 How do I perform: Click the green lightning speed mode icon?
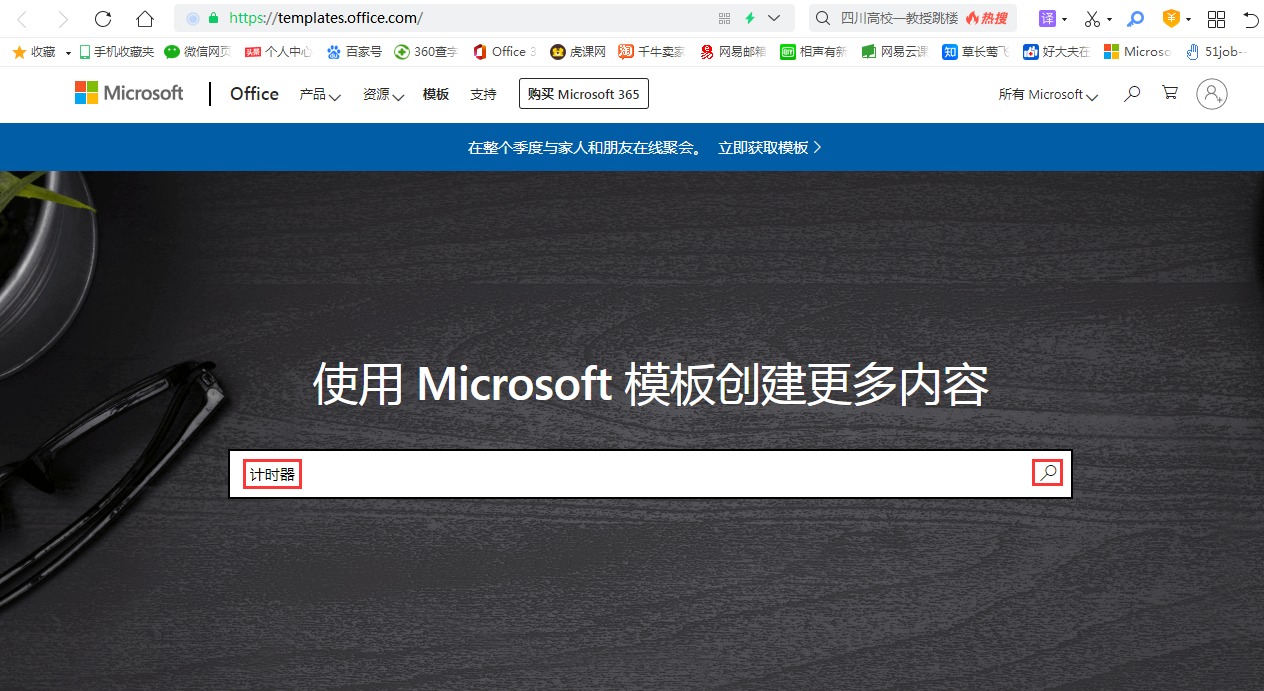tap(749, 18)
